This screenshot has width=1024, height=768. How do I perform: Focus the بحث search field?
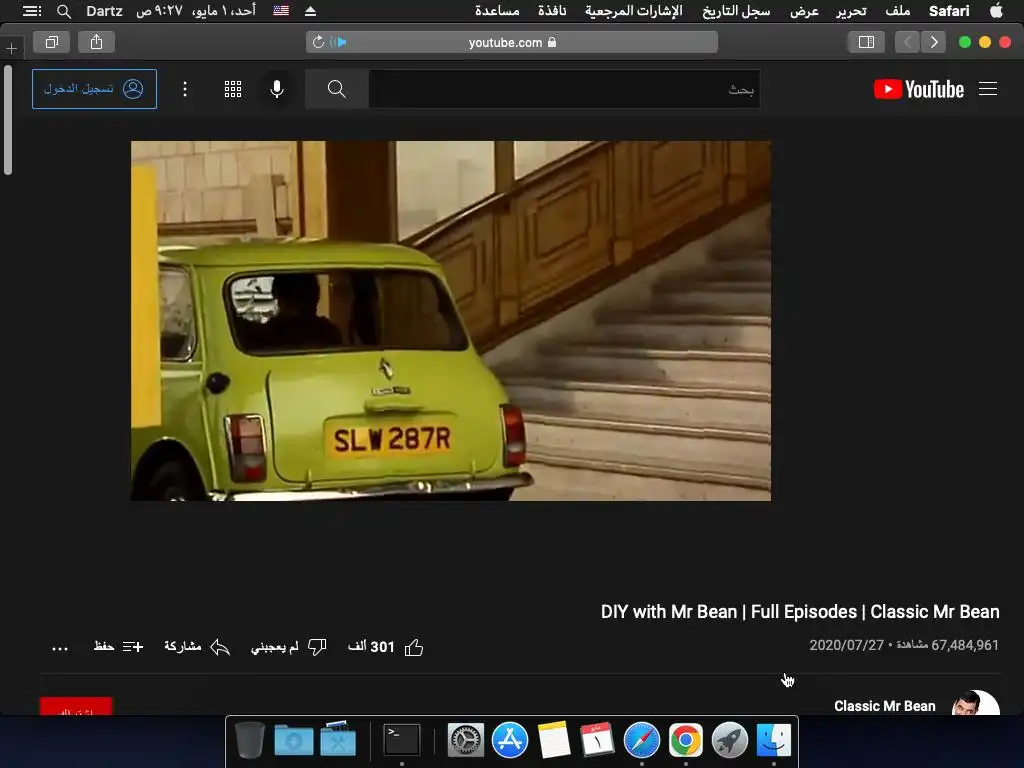pos(564,89)
